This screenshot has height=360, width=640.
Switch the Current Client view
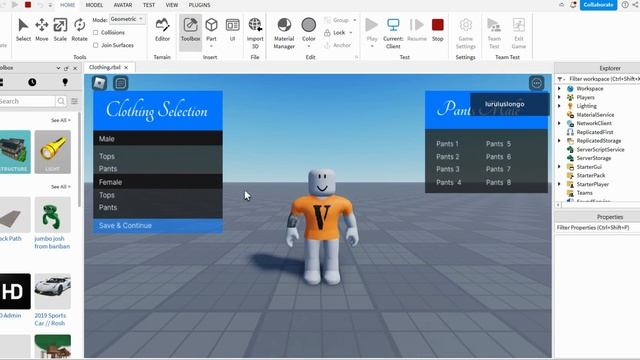coord(393,33)
